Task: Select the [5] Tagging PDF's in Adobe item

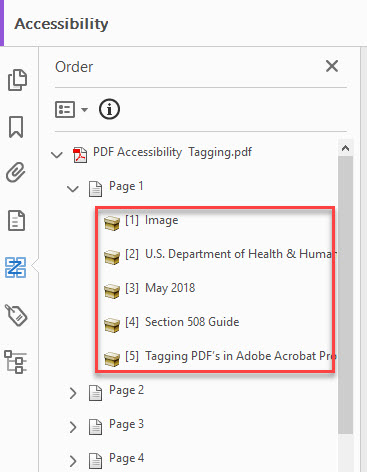Action: tap(230, 356)
